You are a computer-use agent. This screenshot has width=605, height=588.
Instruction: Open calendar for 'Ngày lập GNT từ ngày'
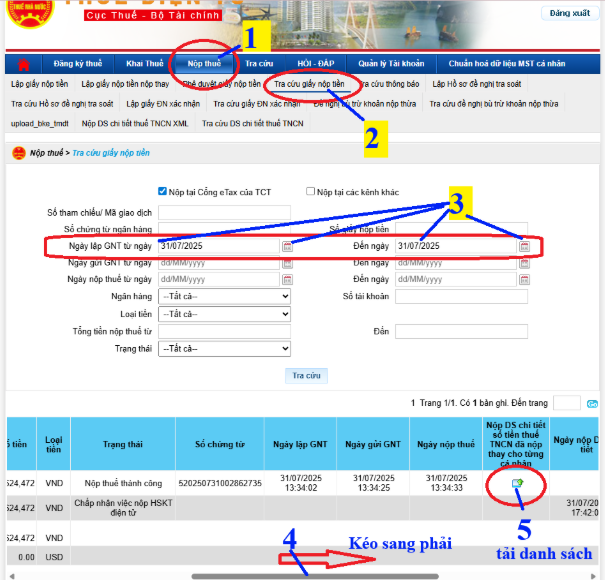(287, 246)
